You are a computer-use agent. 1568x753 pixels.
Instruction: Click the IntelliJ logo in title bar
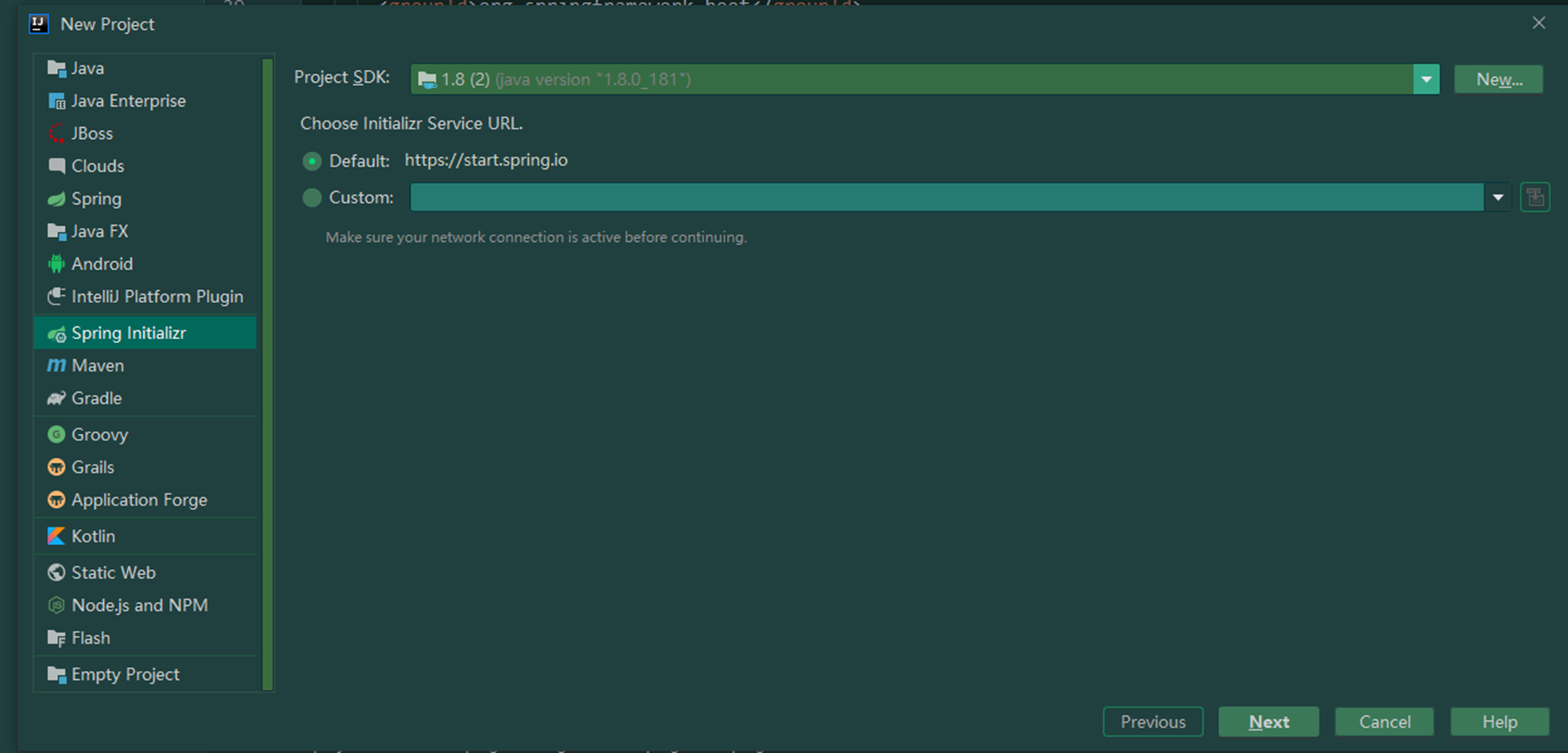(39, 24)
